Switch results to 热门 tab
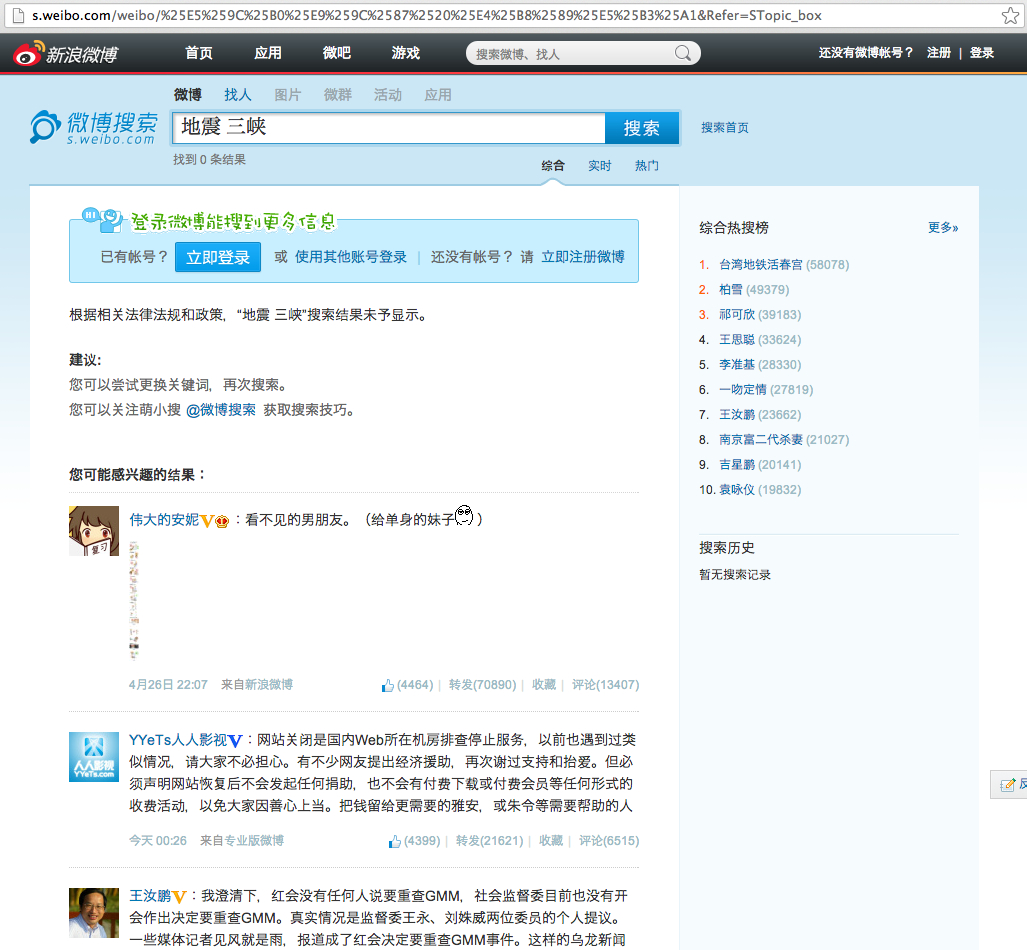 [x=646, y=166]
